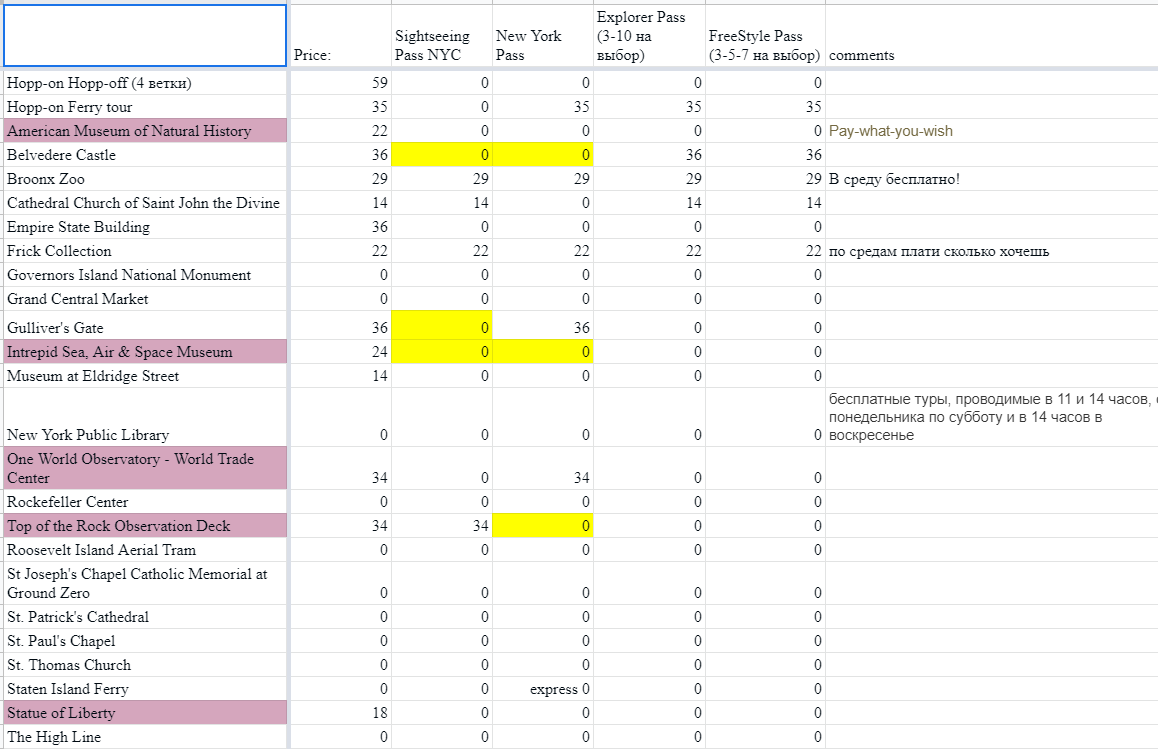Select the 'Hopp-on Hopp-off (4 ветки)' row label
The image size is (1158, 749).
click(x=145, y=83)
